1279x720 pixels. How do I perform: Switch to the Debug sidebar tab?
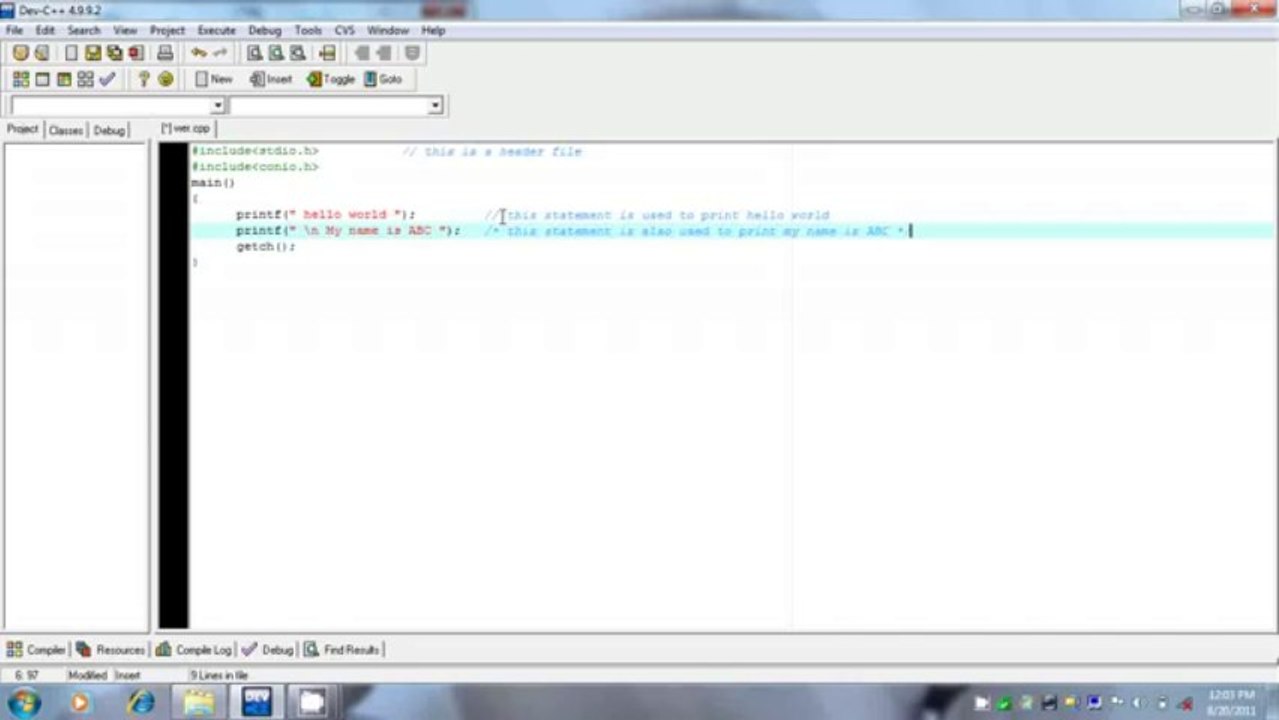pyautogui.click(x=109, y=130)
